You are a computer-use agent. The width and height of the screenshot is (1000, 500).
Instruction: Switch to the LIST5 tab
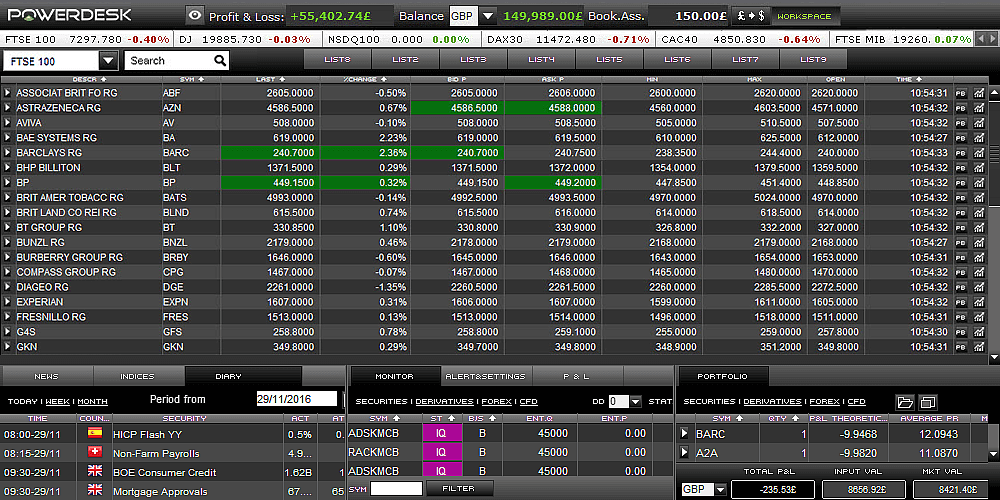pyautogui.click(x=609, y=59)
